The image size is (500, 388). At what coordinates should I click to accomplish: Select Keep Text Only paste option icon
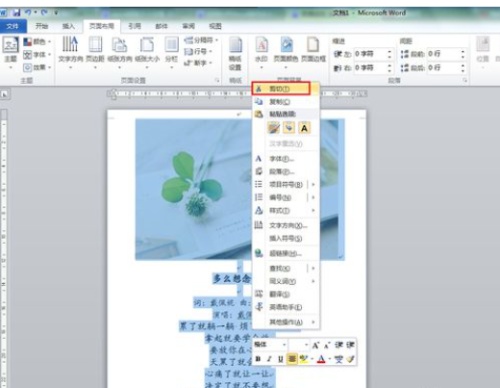304,128
